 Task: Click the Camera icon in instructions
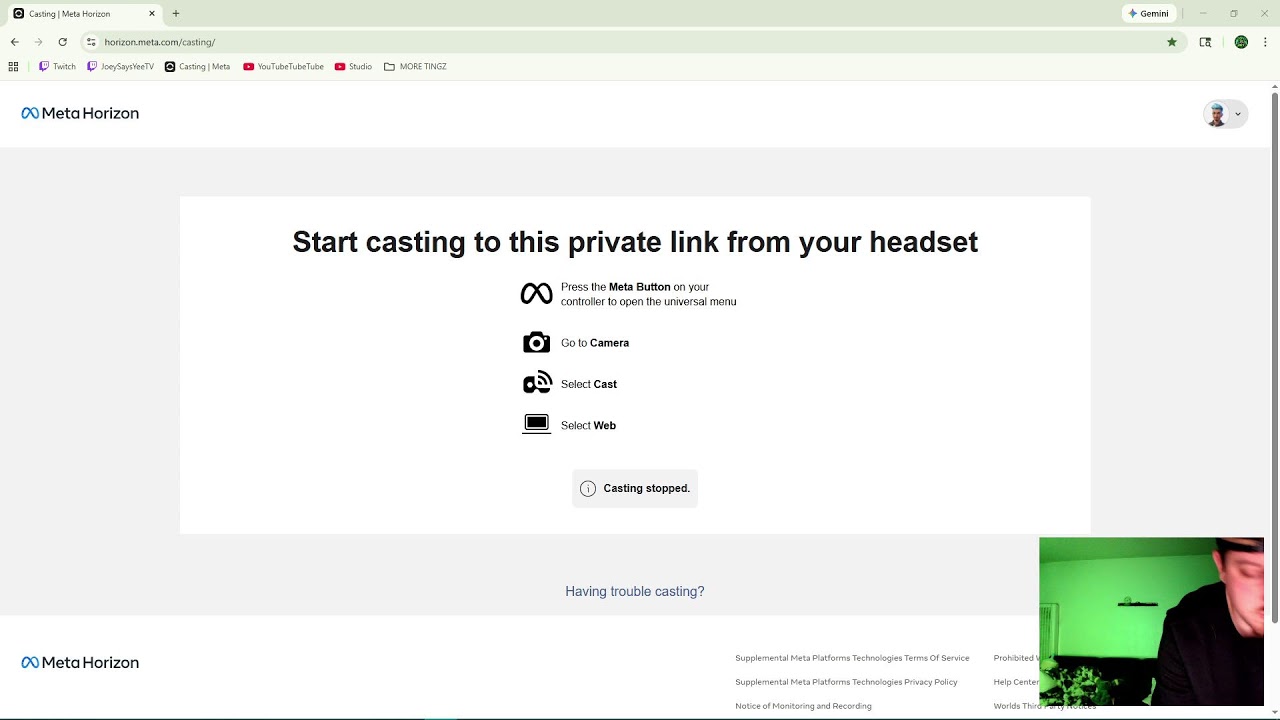tap(536, 343)
